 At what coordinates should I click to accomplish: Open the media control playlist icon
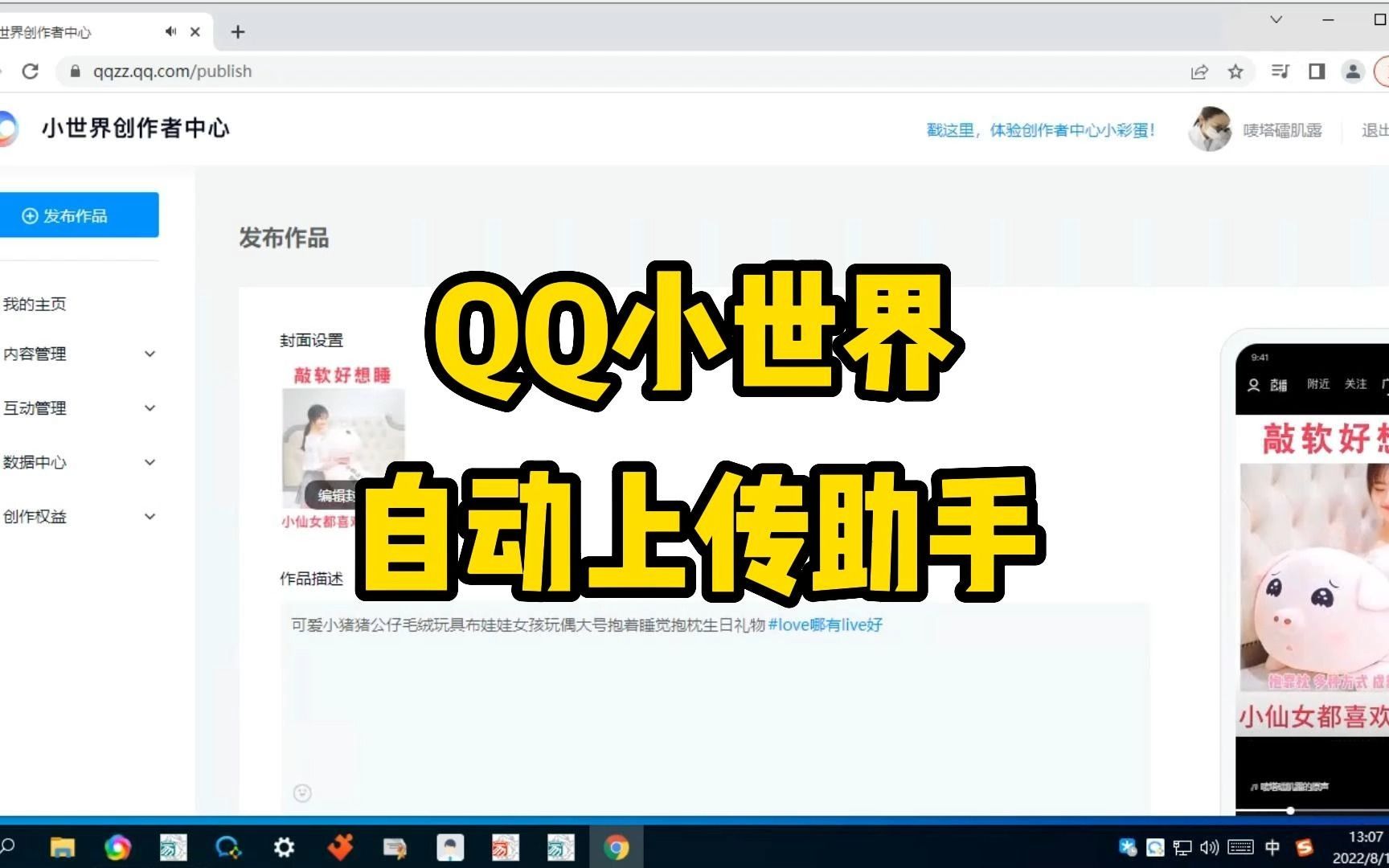[1280, 72]
